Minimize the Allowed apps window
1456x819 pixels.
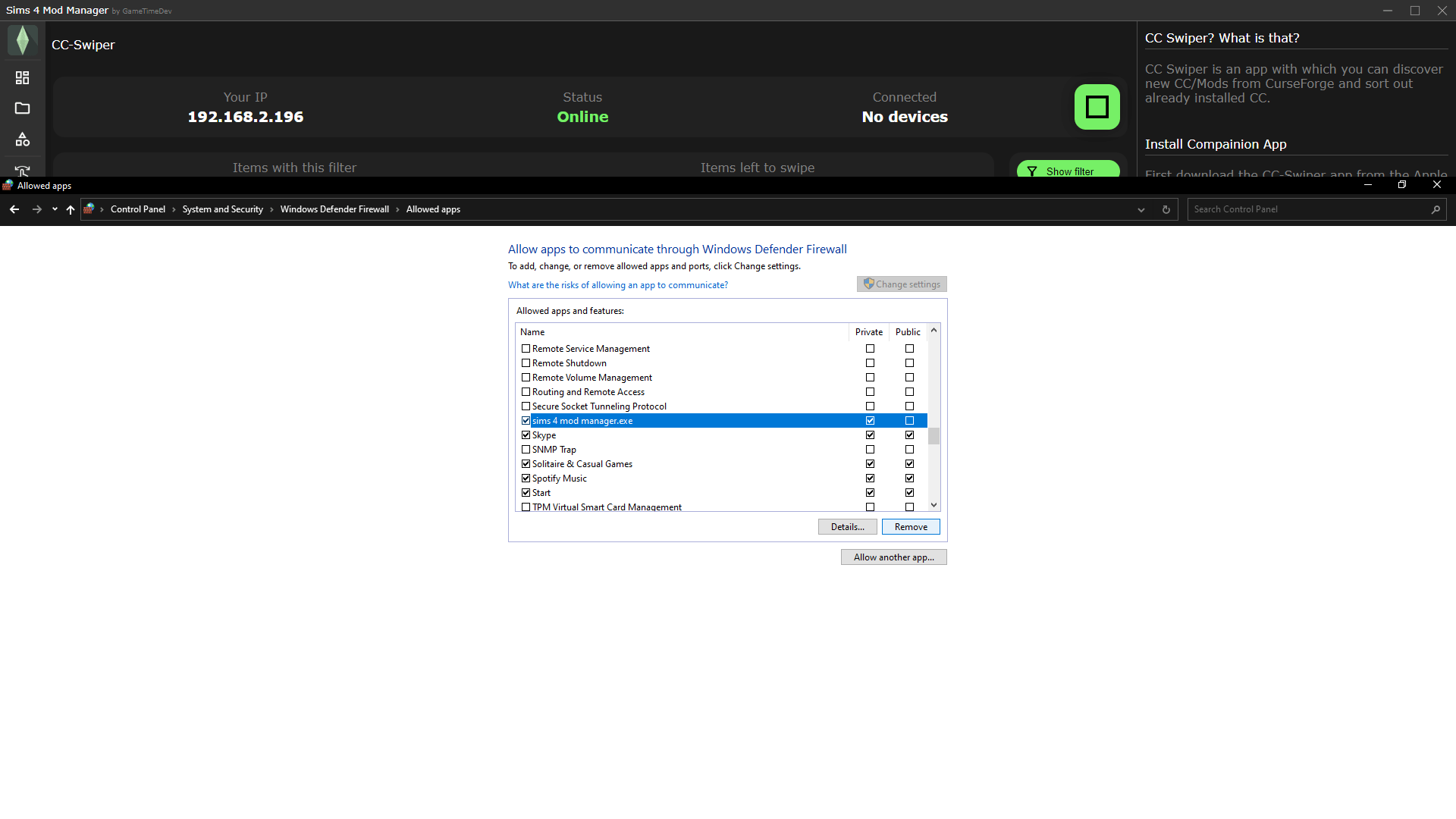(x=1368, y=185)
